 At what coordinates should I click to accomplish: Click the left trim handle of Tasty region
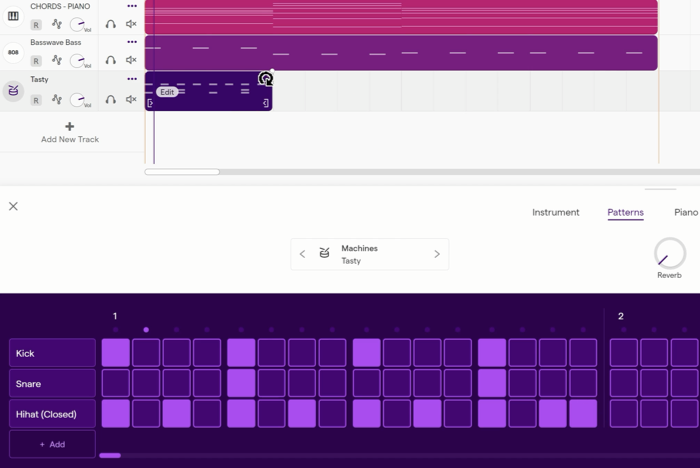[x=150, y=103]
